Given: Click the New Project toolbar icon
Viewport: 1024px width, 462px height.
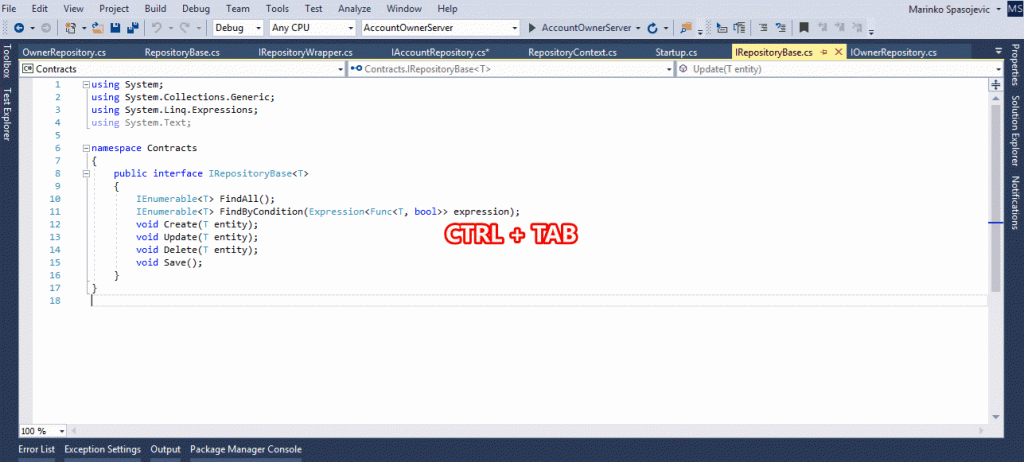Looking at the screenshot, I should pos(72,28).
